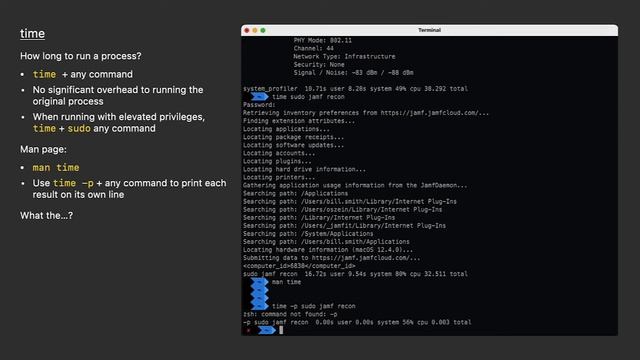The width and height of the screenshot is (640, 360).
Task: Click 'Searching path: /Users/_jamfit/Library/Internet Plug-Ins' line
Action: (344, 225)
